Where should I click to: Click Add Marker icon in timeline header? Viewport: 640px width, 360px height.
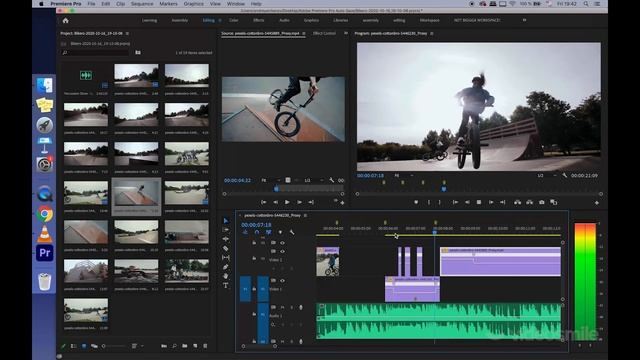click(x=280, y=232)
